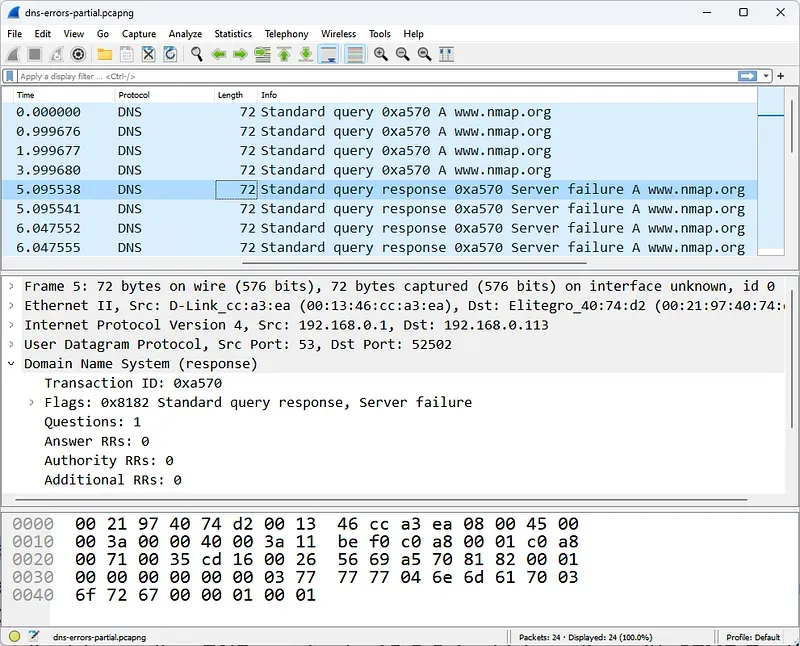
Task: Open the View menu
Action: (73, 34)
